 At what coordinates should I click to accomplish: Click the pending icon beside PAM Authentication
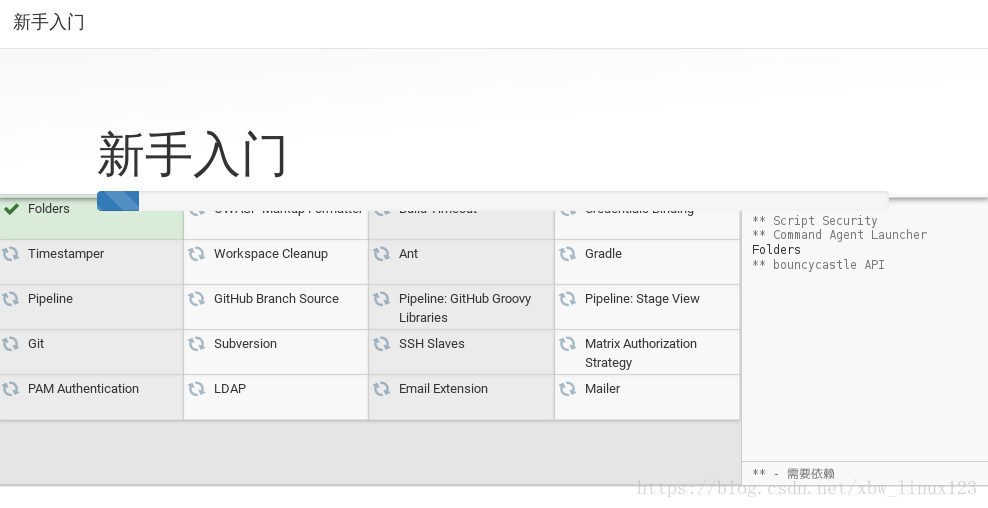(x=10, y=389)
